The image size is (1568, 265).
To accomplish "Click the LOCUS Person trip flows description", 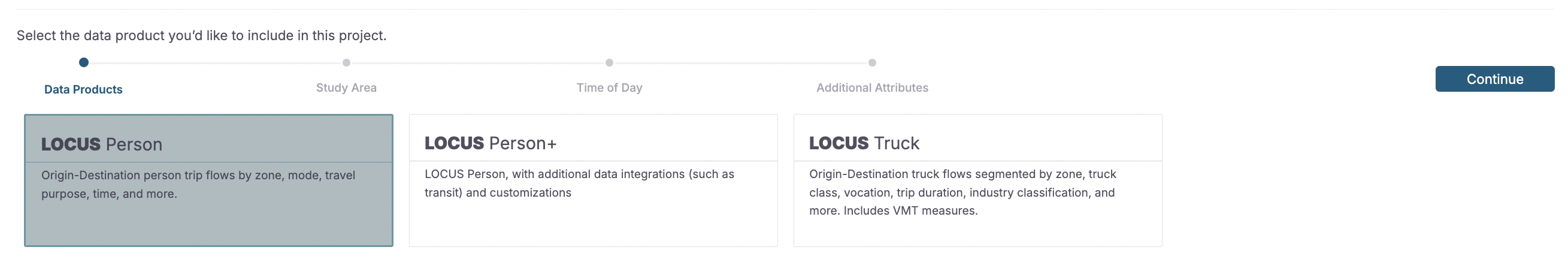I will (198, 184).
